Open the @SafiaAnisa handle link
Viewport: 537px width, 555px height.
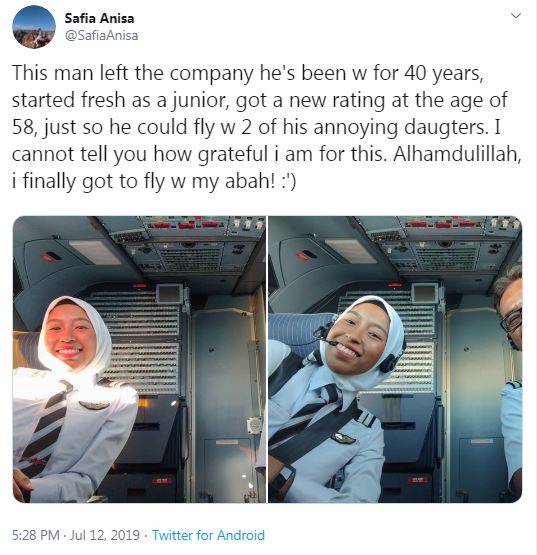[101, 35]
